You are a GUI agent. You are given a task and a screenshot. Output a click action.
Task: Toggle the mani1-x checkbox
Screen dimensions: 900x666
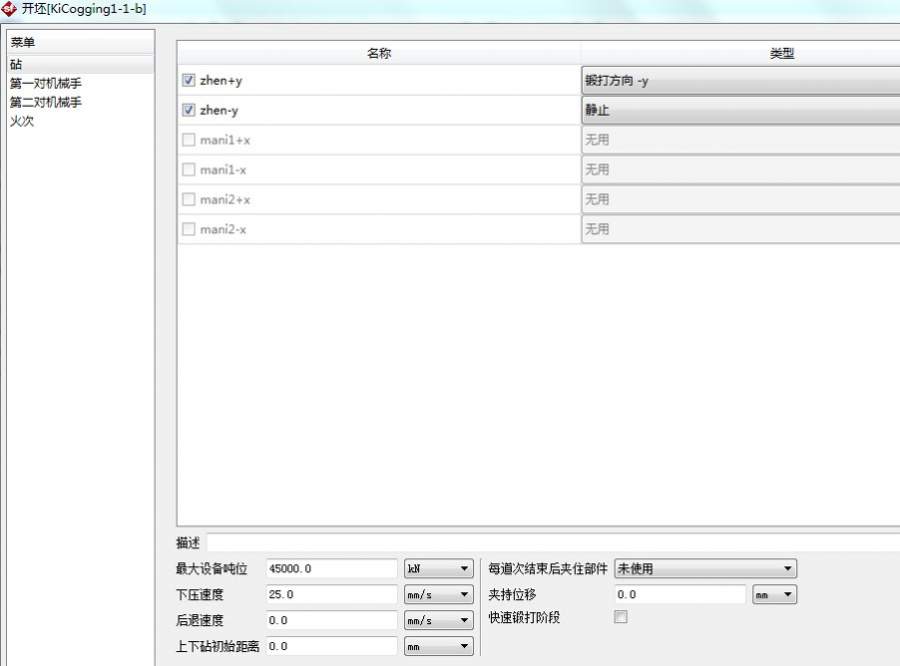tap(188, 169)
